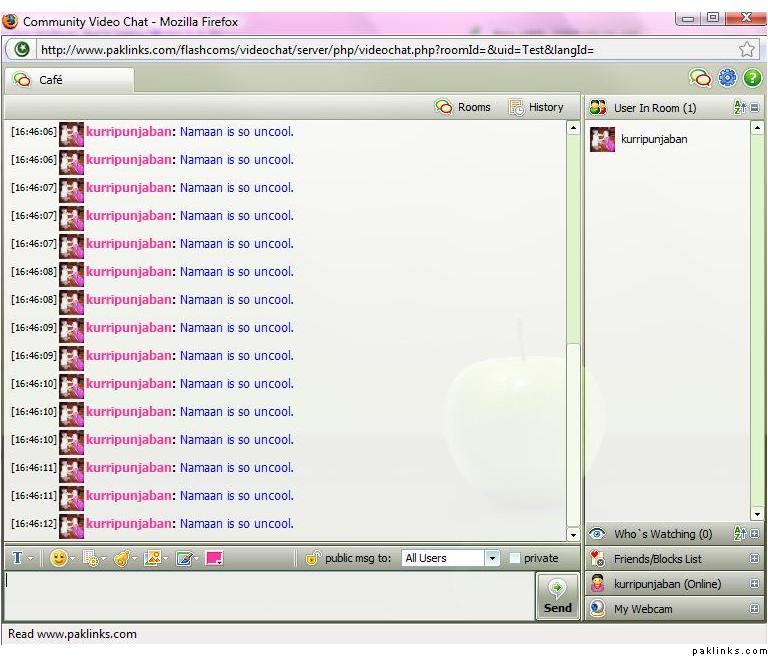Click the insert image icon in toolbar

152,558
